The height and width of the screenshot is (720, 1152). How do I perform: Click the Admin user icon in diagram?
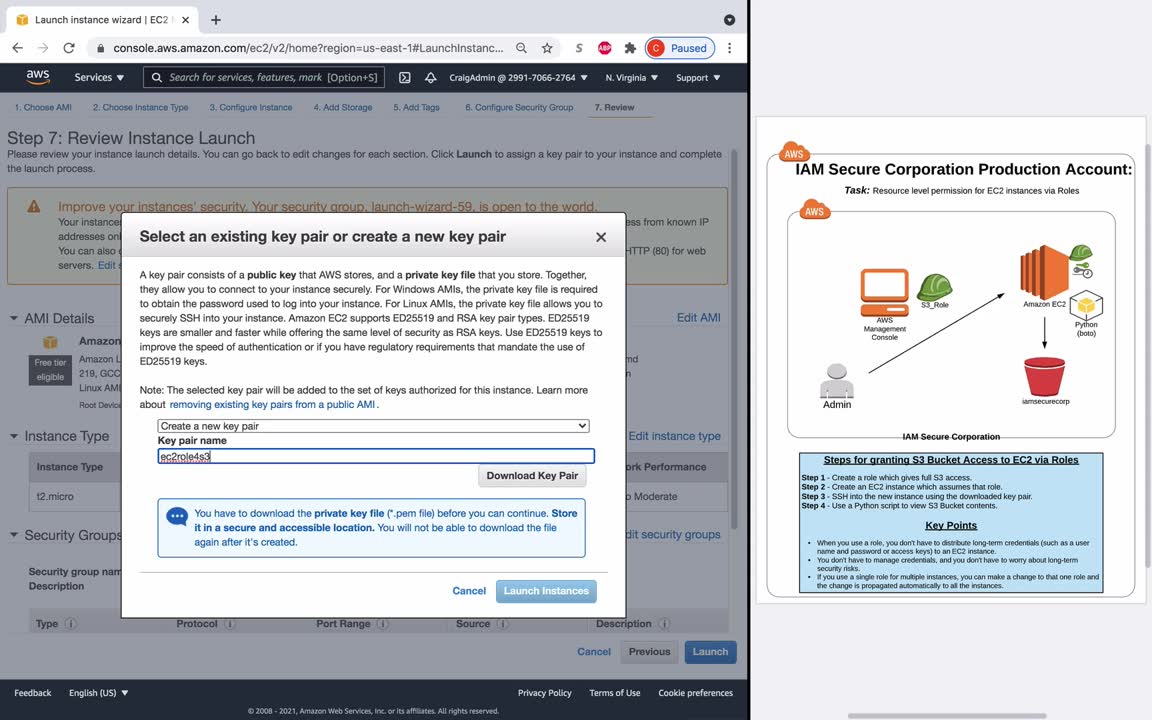tap(837, 381)
